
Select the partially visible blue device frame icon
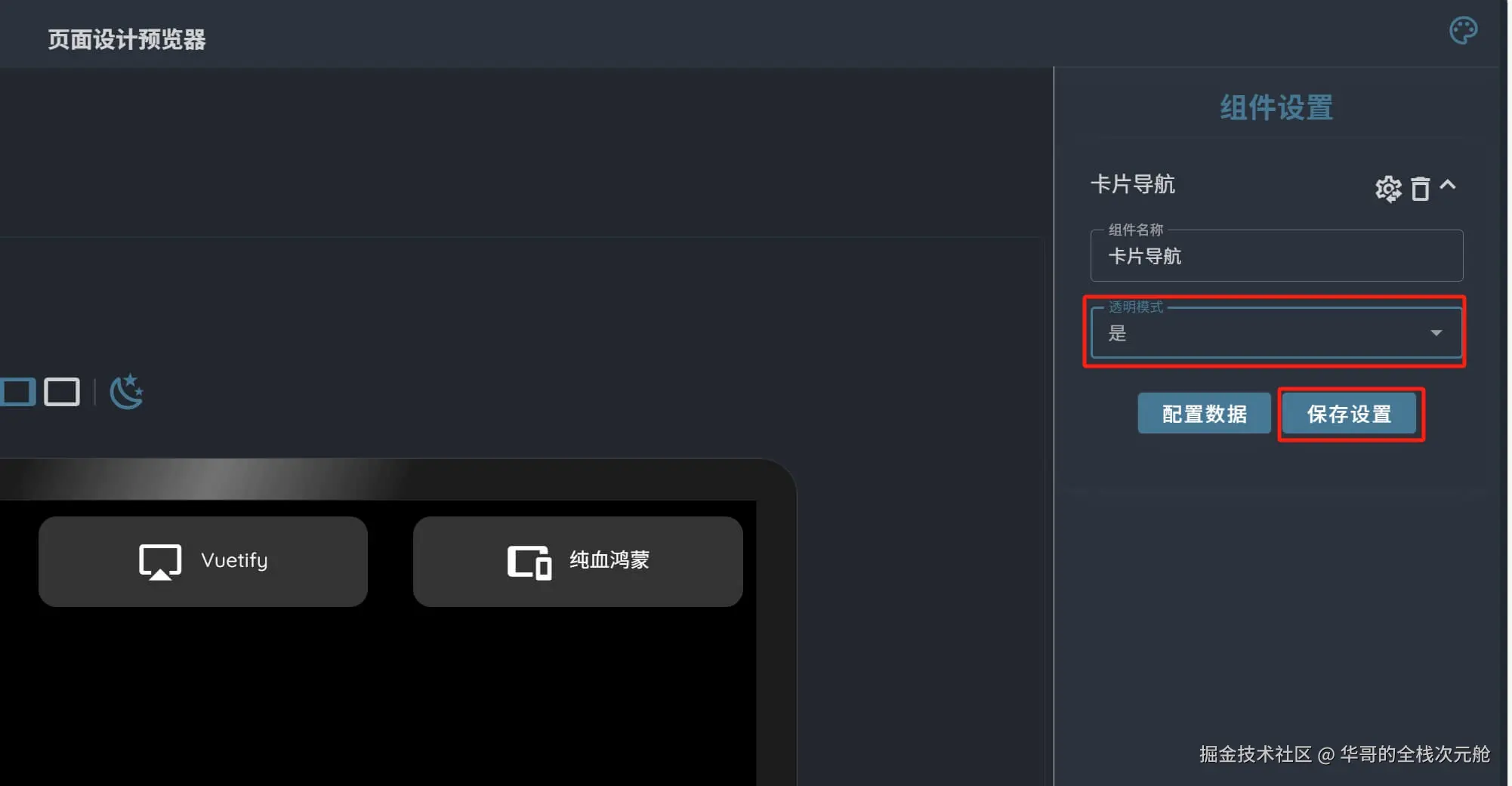[x=17, y=392]
